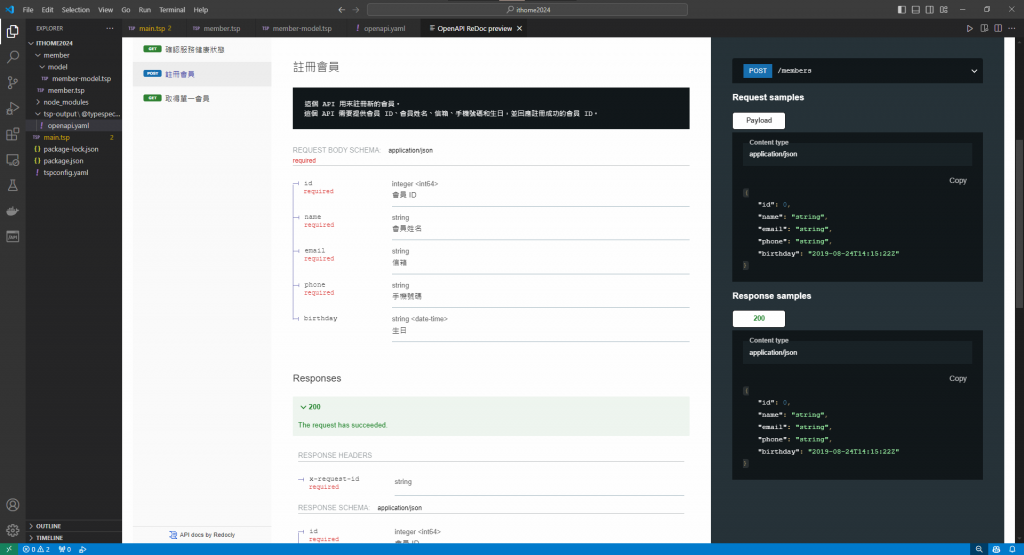The height and width of the screenshot is (555, 1024).
Task: Go to 確認服務健康狀態 GET operation
Action: [x=202, y=50]
